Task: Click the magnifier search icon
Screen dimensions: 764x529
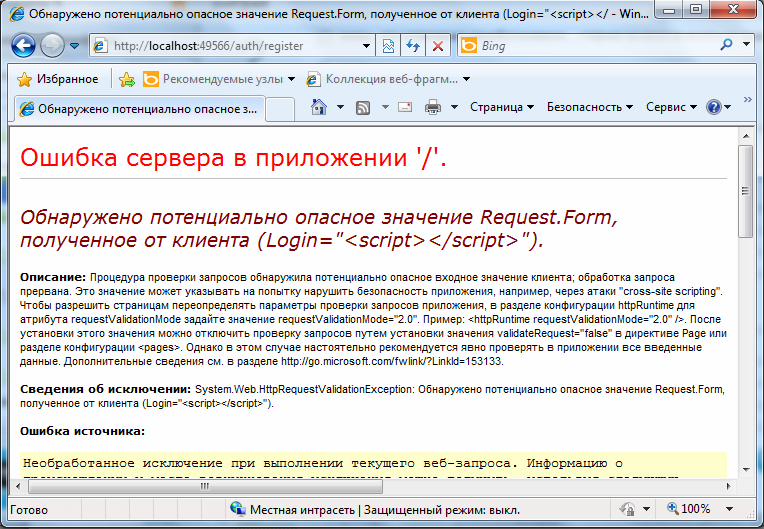Action: click(x=726, y=45)
